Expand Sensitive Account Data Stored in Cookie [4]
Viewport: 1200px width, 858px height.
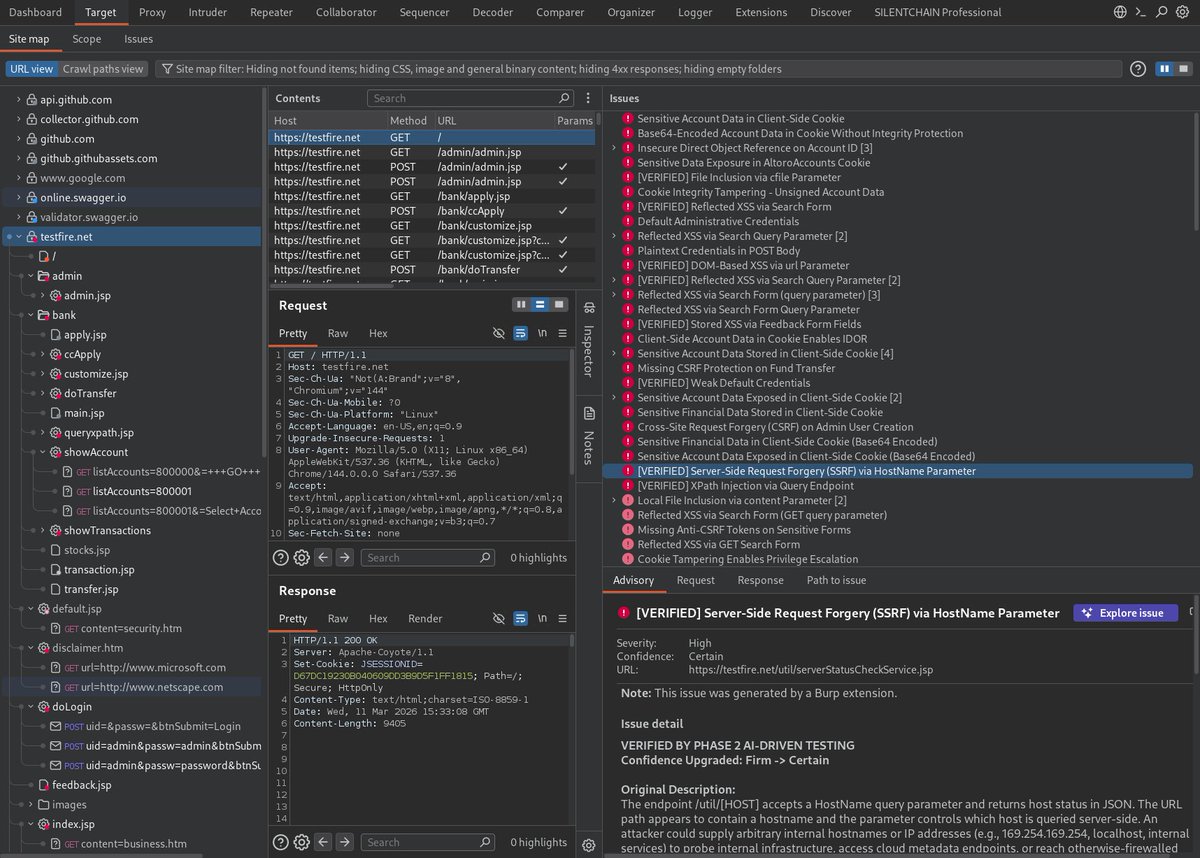pyautogui.click(x=614, y=353)
